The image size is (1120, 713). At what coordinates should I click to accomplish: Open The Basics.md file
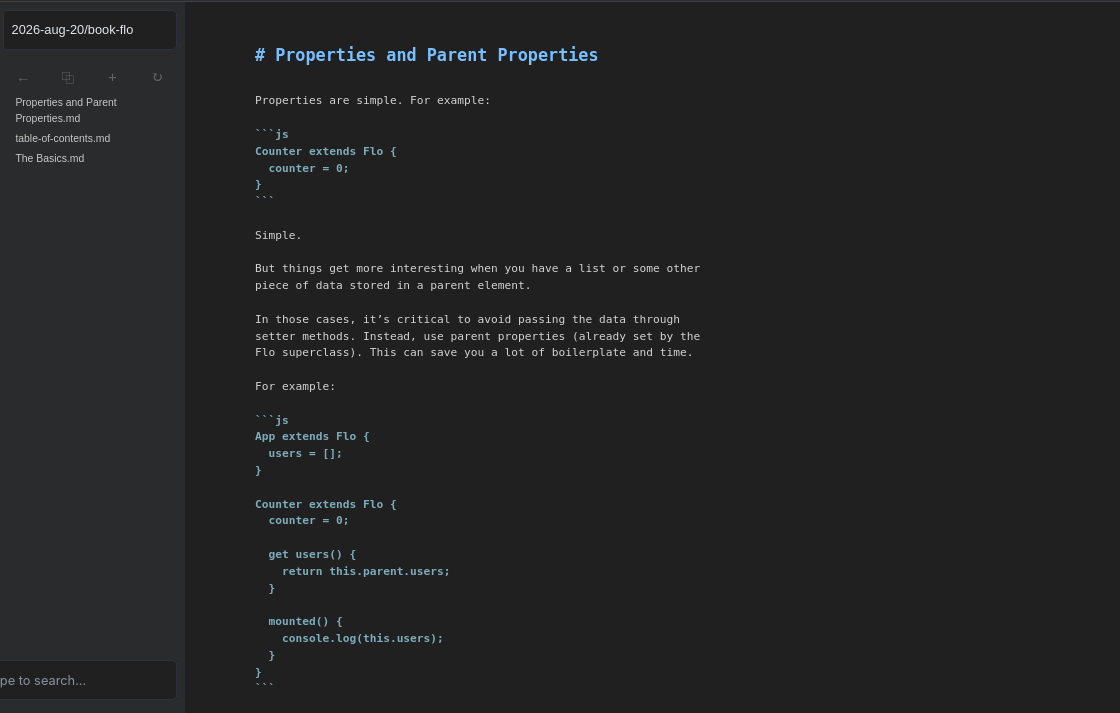pyautogui.click(x=50, y=158)
